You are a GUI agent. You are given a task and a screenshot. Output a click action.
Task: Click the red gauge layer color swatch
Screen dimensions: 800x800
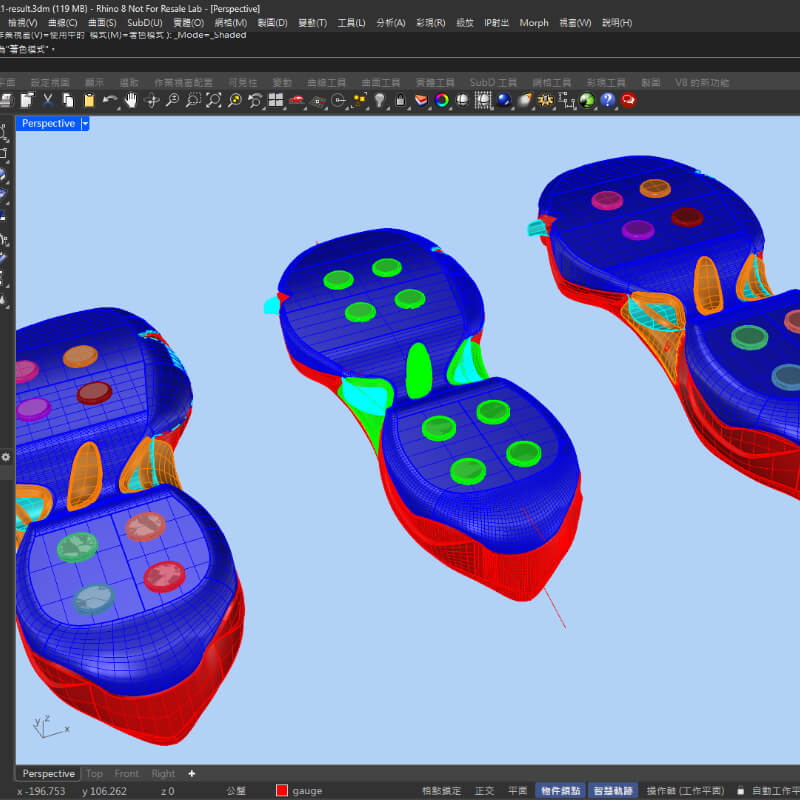coord(281,790)
